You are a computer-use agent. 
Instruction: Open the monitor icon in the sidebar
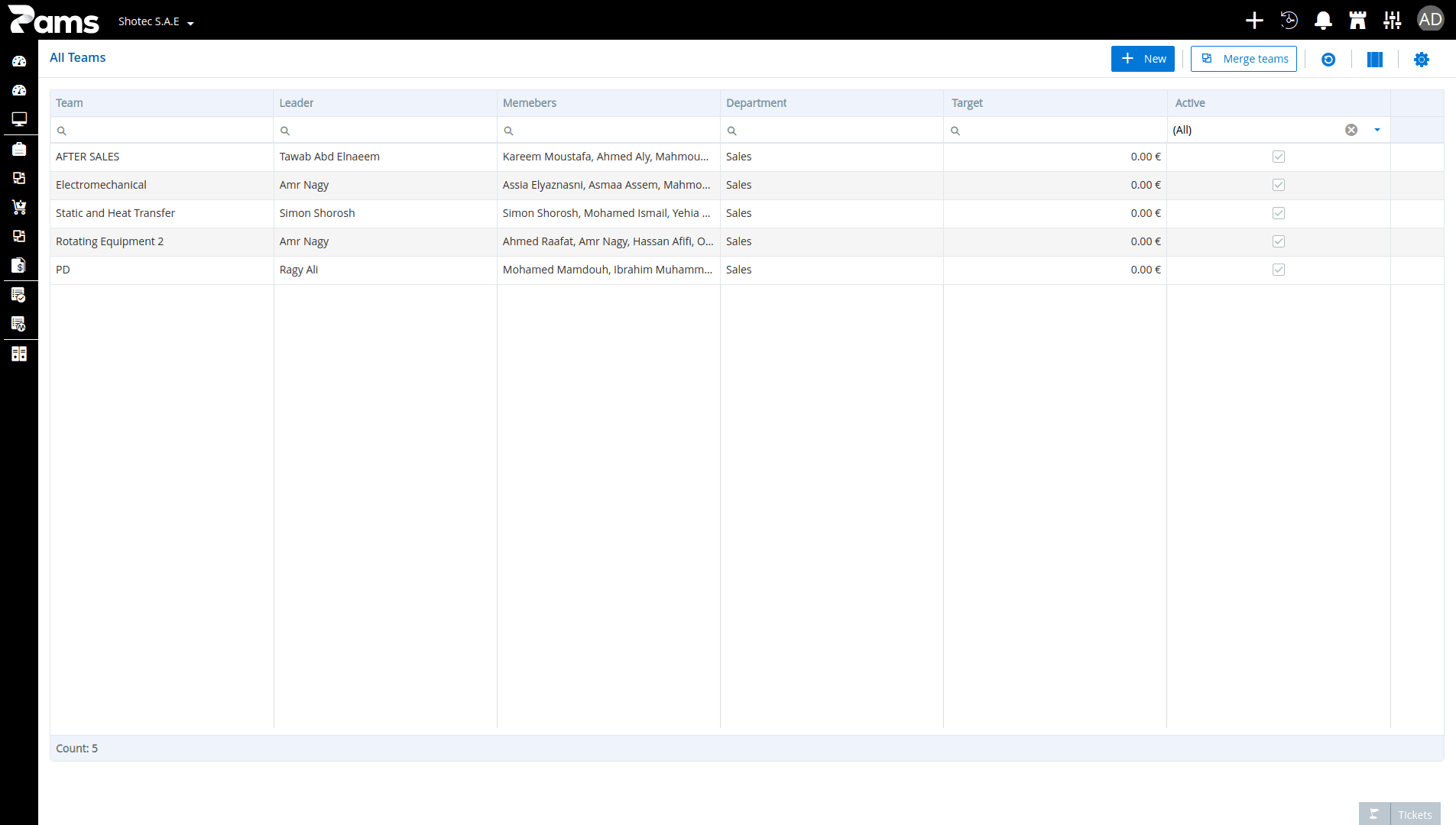coord(19,119)
